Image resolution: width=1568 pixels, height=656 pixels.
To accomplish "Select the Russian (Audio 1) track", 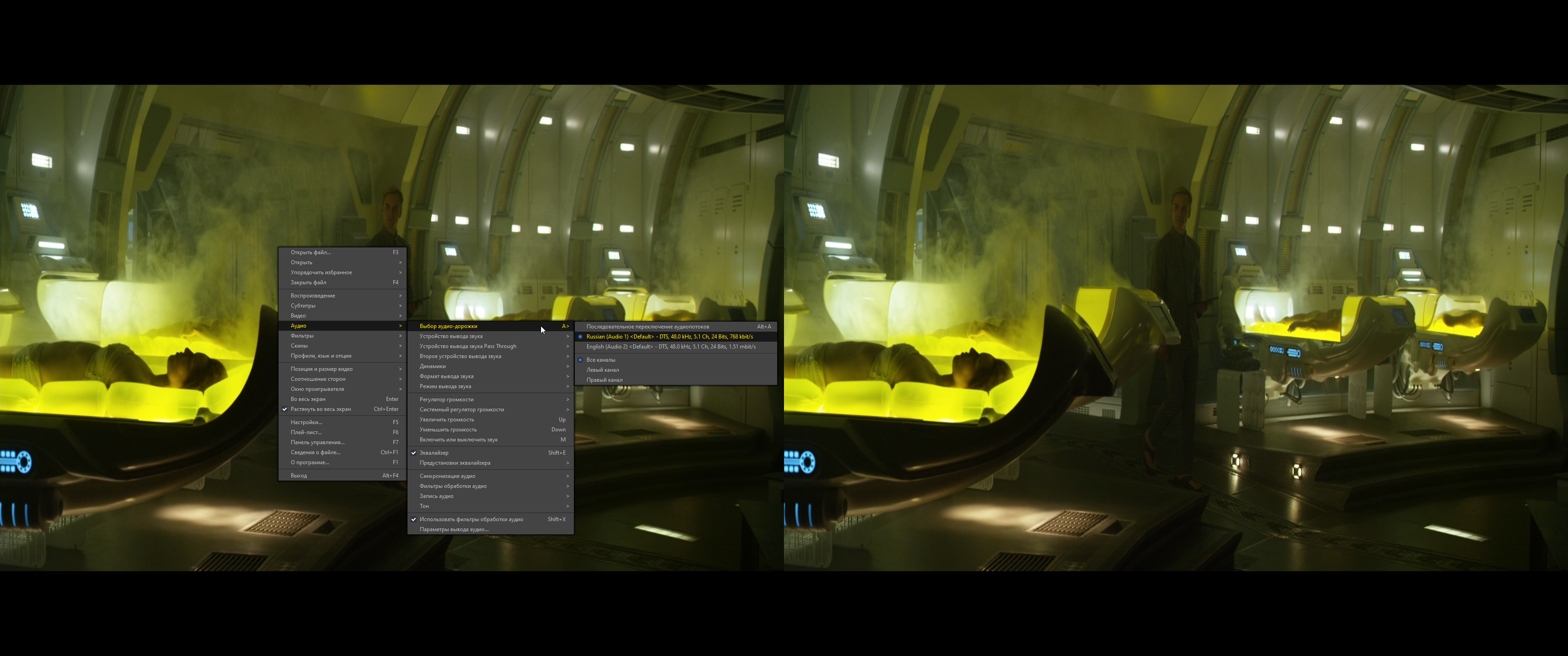I will point(669,337).
